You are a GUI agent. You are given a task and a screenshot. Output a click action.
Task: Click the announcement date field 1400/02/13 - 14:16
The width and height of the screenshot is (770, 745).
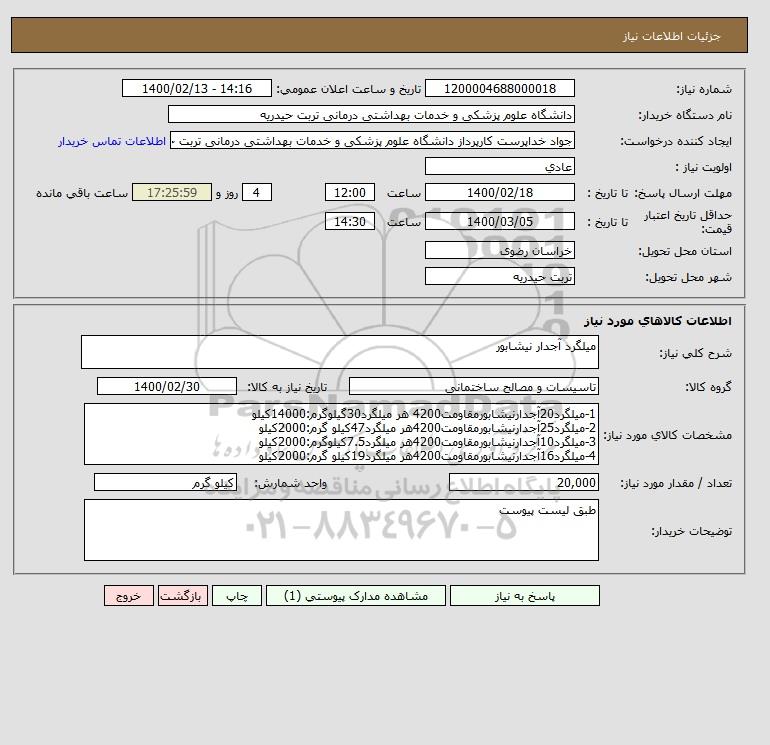(196, 88)
